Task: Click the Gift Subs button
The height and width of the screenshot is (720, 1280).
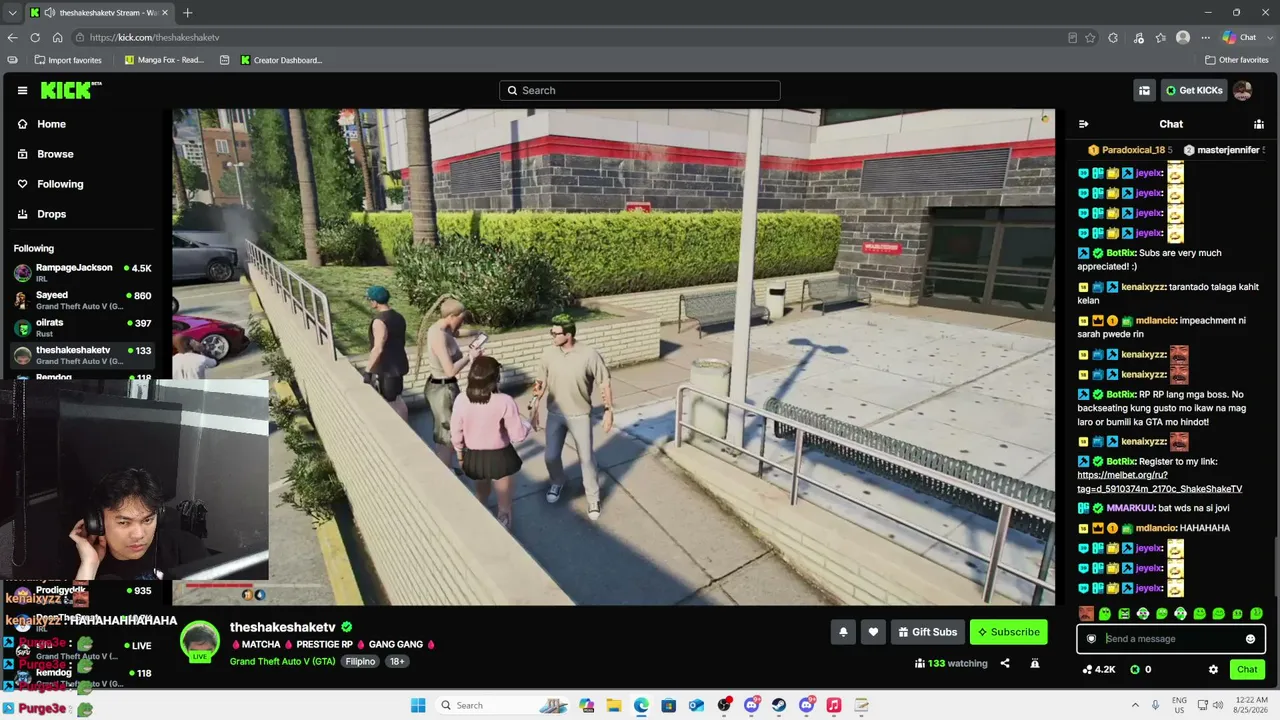Action: pyautogui.click(x=927, y=632)
